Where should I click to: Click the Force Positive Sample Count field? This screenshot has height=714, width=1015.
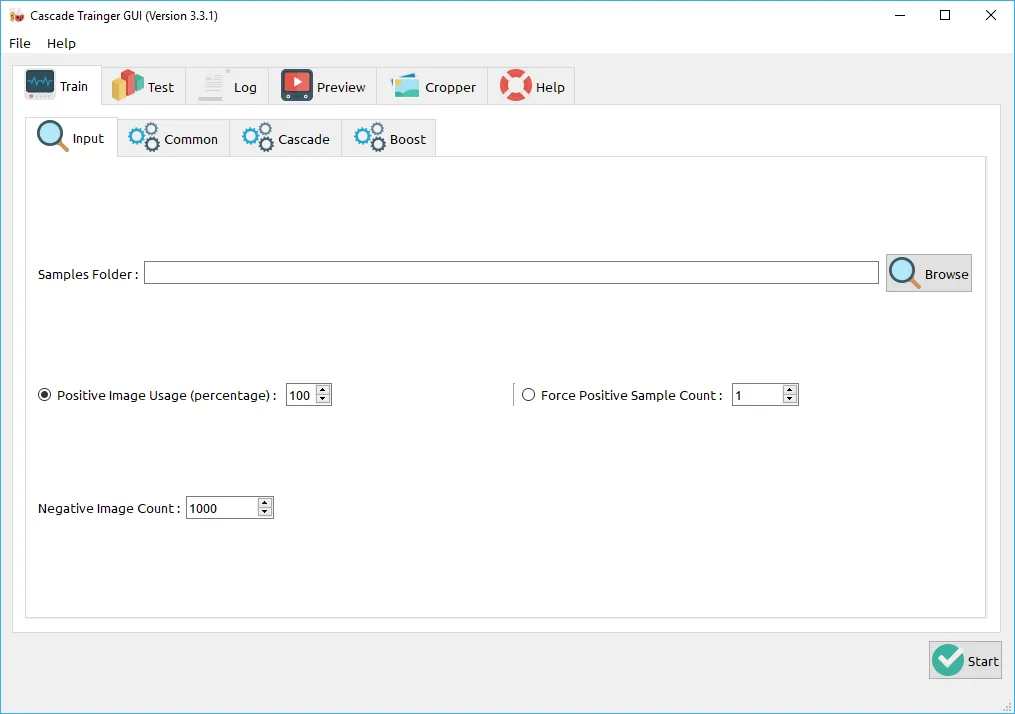coord(757,395)
